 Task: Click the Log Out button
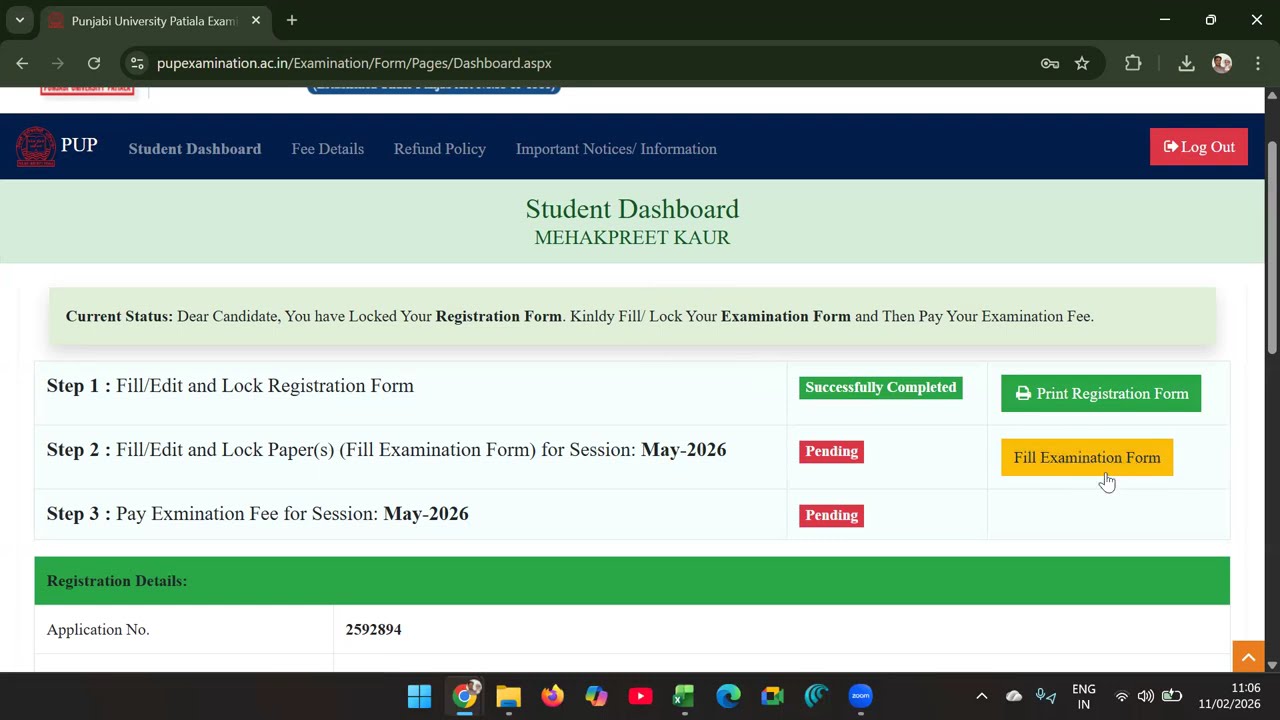(1199, 147)
